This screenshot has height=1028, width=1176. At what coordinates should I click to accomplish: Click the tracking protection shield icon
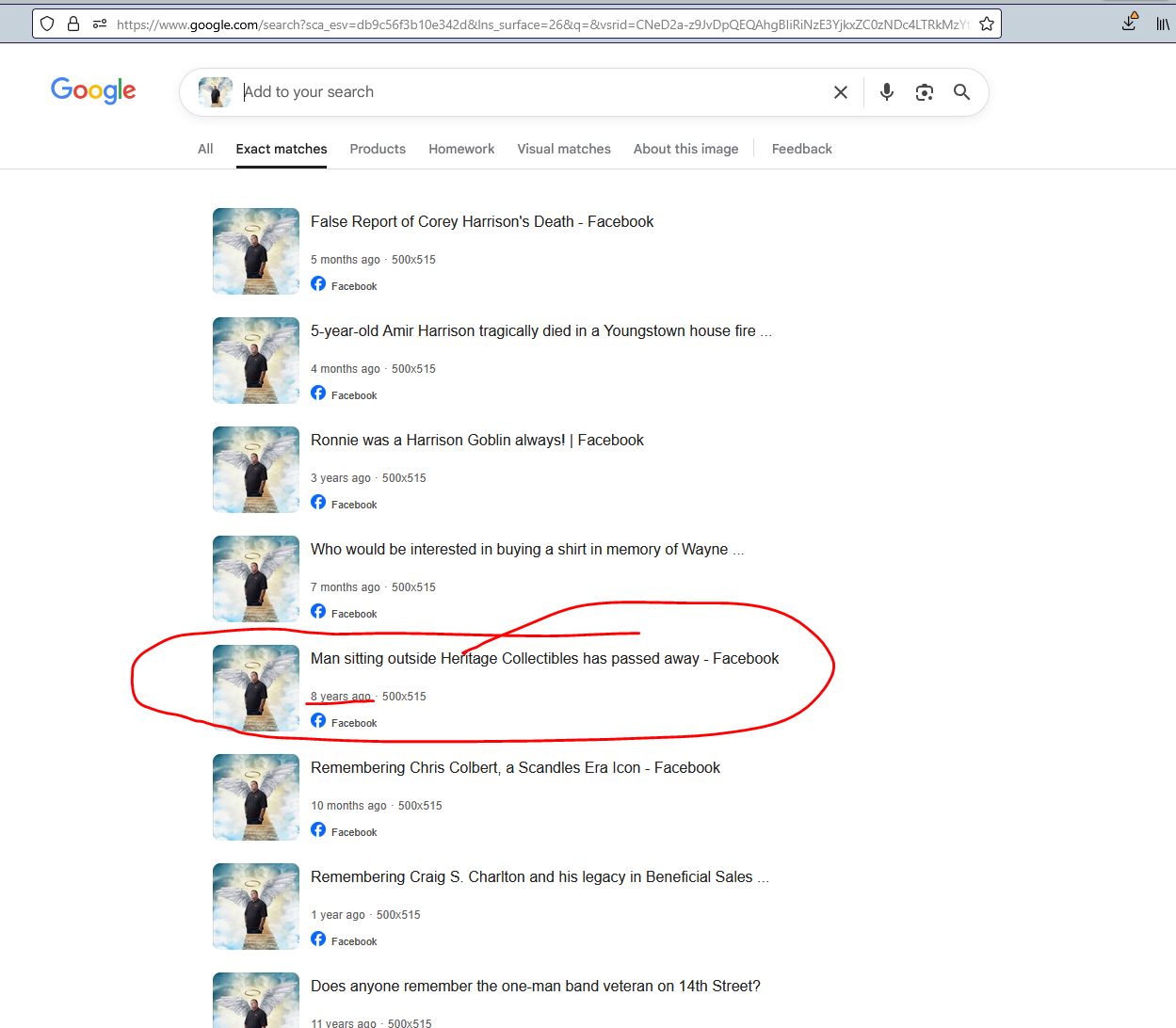coord(47,24)
